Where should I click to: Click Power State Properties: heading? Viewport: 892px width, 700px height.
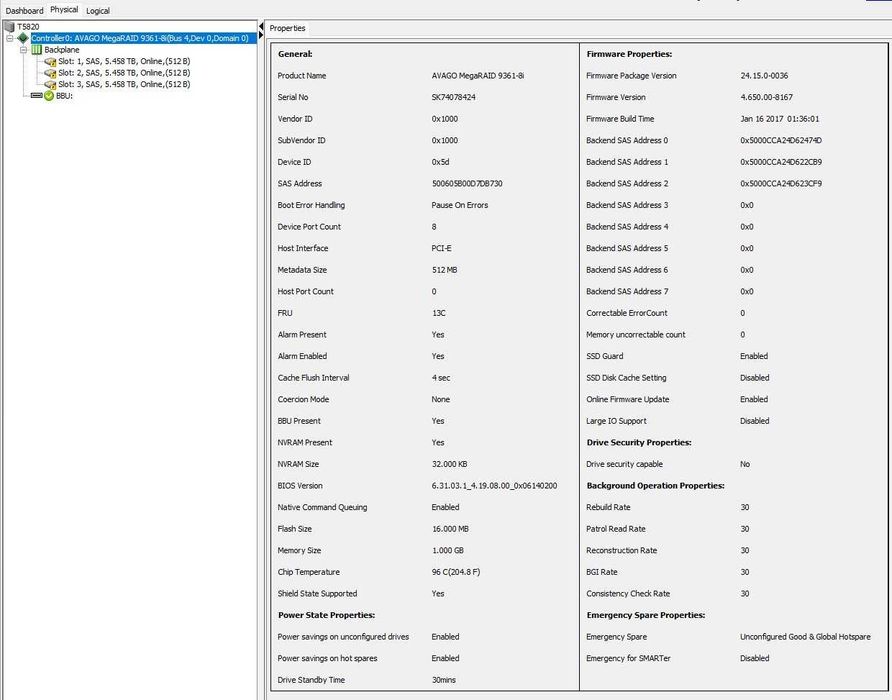click(x=326, y=615)
